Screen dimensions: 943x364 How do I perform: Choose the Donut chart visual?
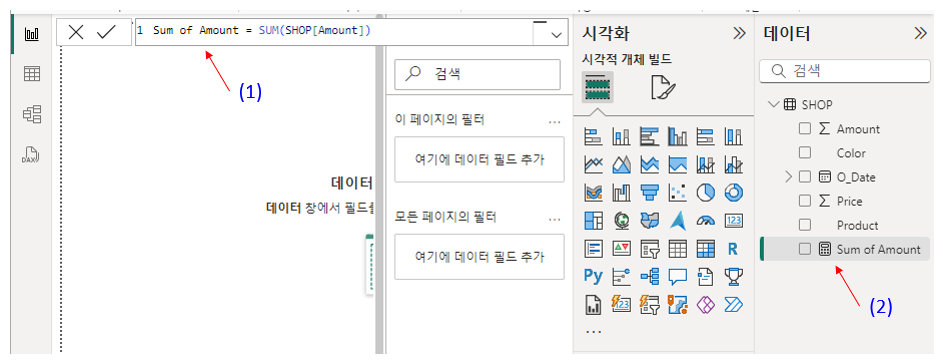pos(734,193)
